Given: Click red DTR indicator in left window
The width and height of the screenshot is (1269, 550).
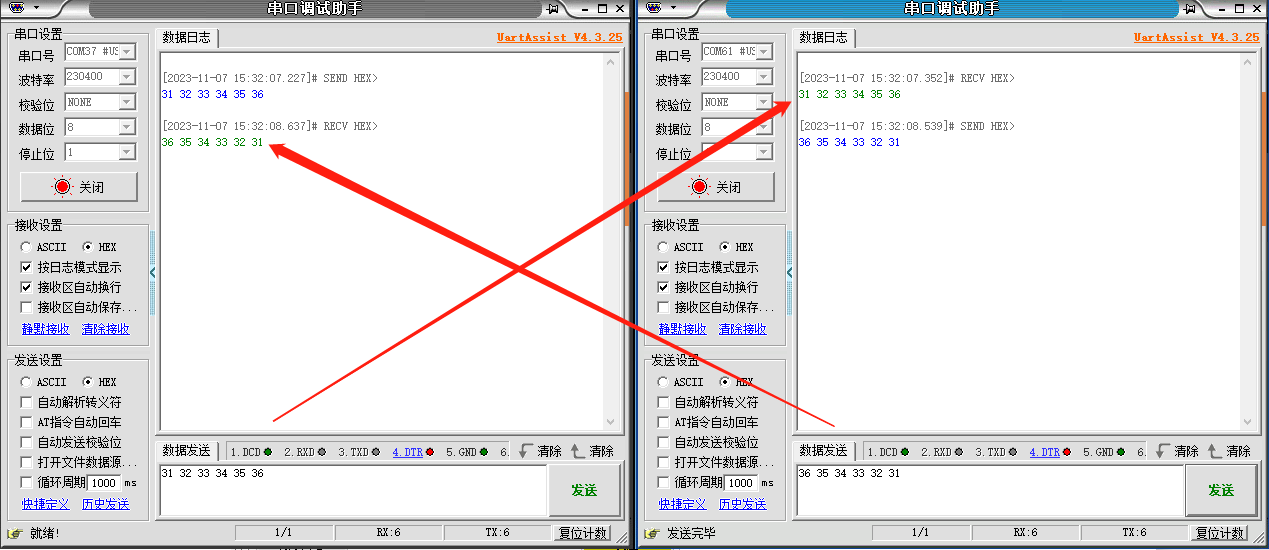Looking at the screenshot, I should [x=429, y=452].
